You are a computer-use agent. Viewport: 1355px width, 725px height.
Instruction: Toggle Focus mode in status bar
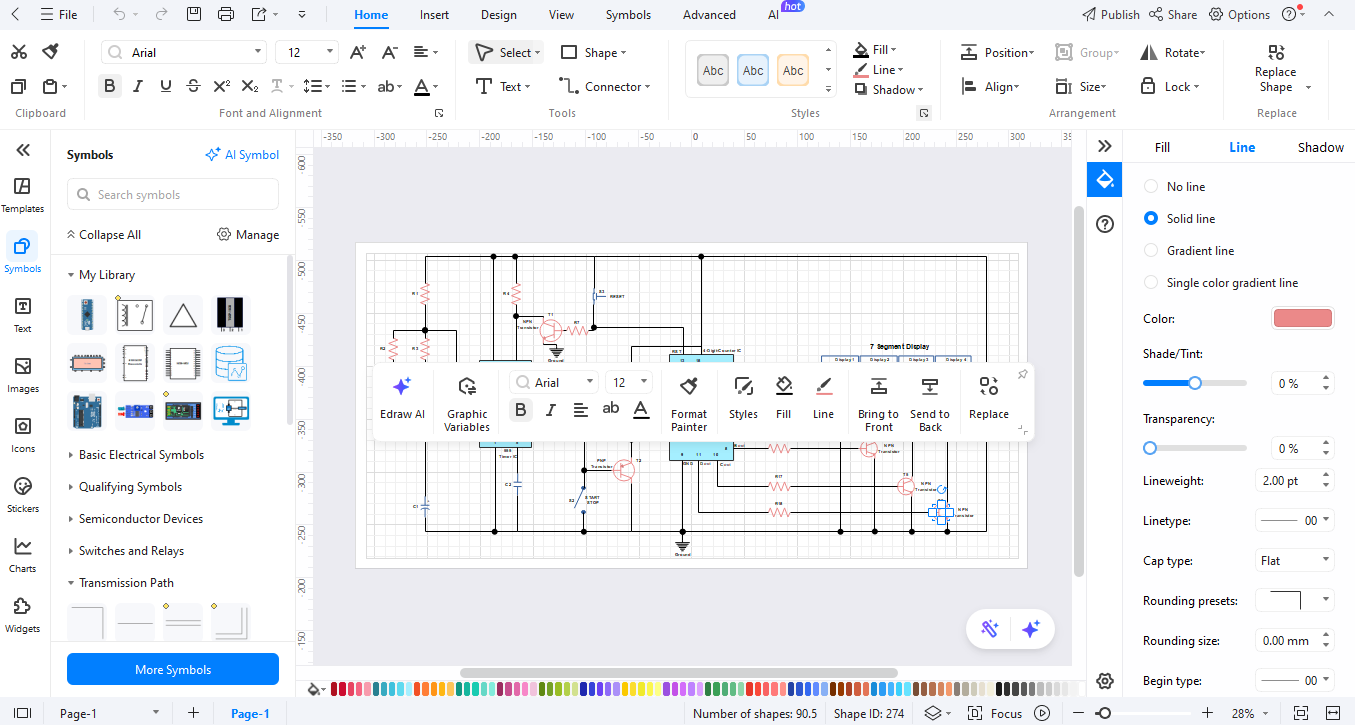coord(996,713)
